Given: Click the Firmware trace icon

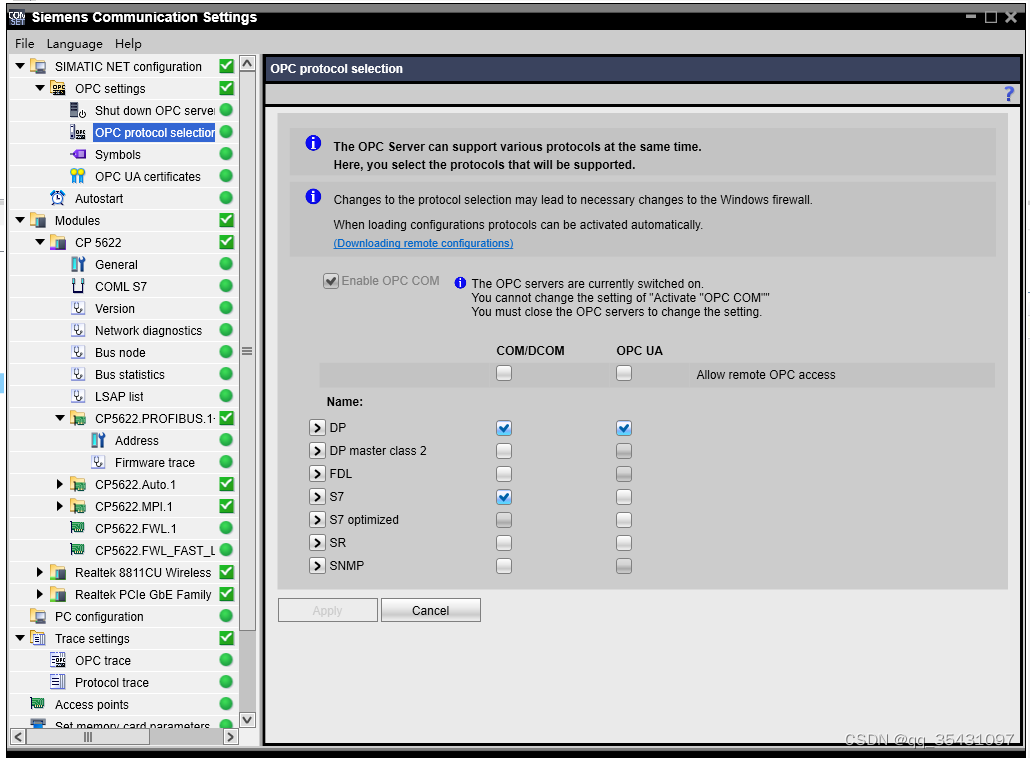Looking at the screenshot, I should tap(98, 462).
